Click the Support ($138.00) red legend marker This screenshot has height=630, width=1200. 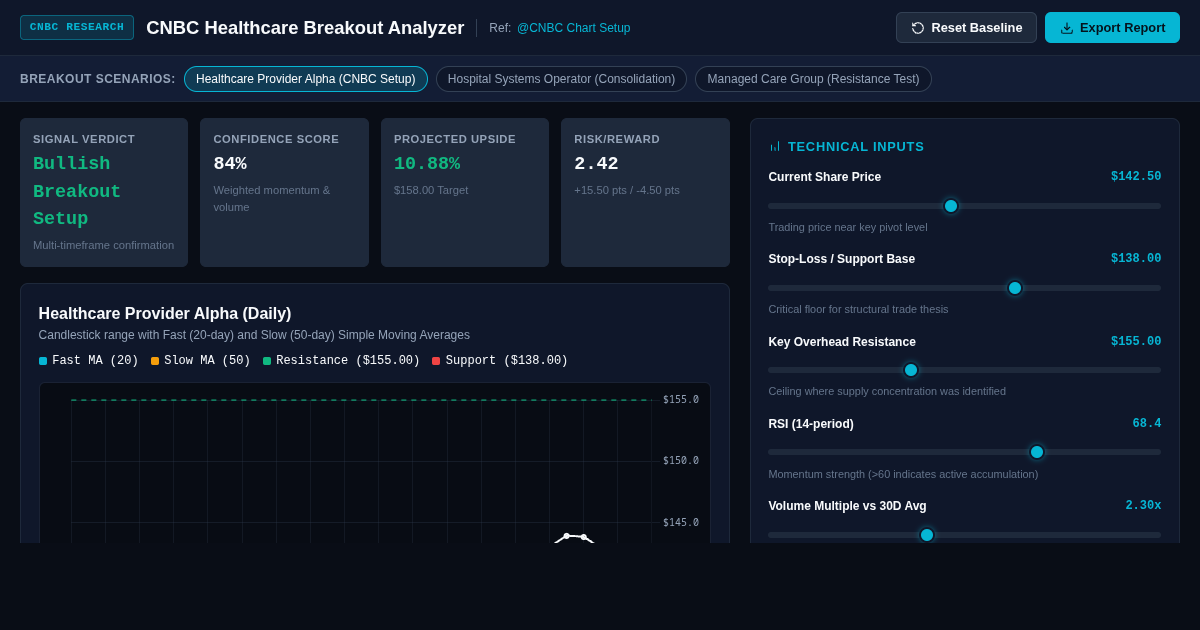click(x=436, y=361)
